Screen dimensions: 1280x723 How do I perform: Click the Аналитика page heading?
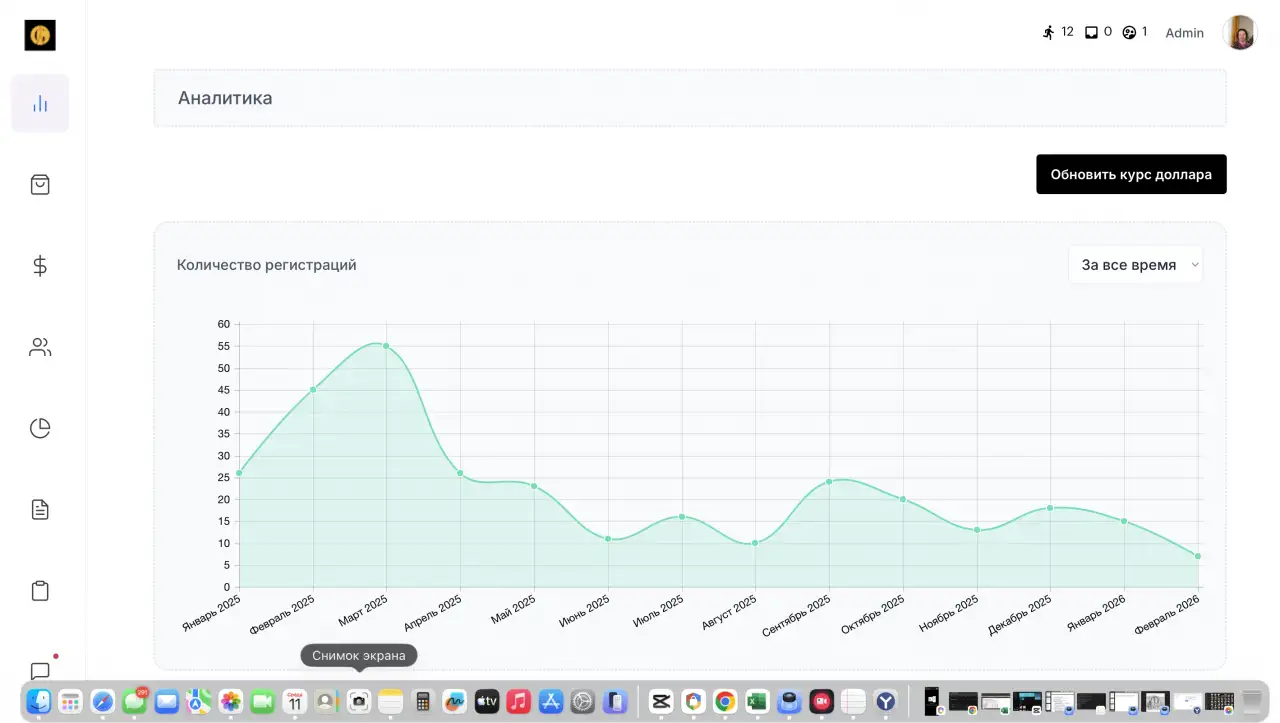coord(225,98)
